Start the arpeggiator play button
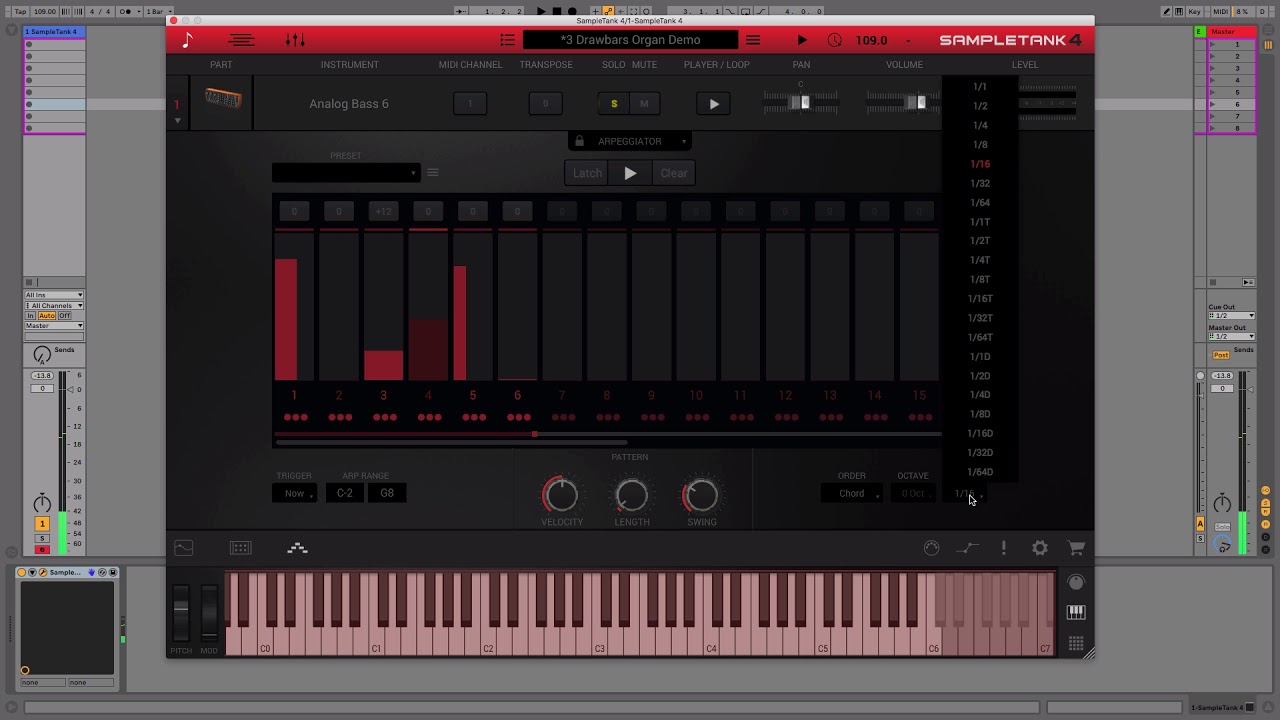Image resolution: width=1280 pixels, height=720 pixels. click(x=630, y=173)
